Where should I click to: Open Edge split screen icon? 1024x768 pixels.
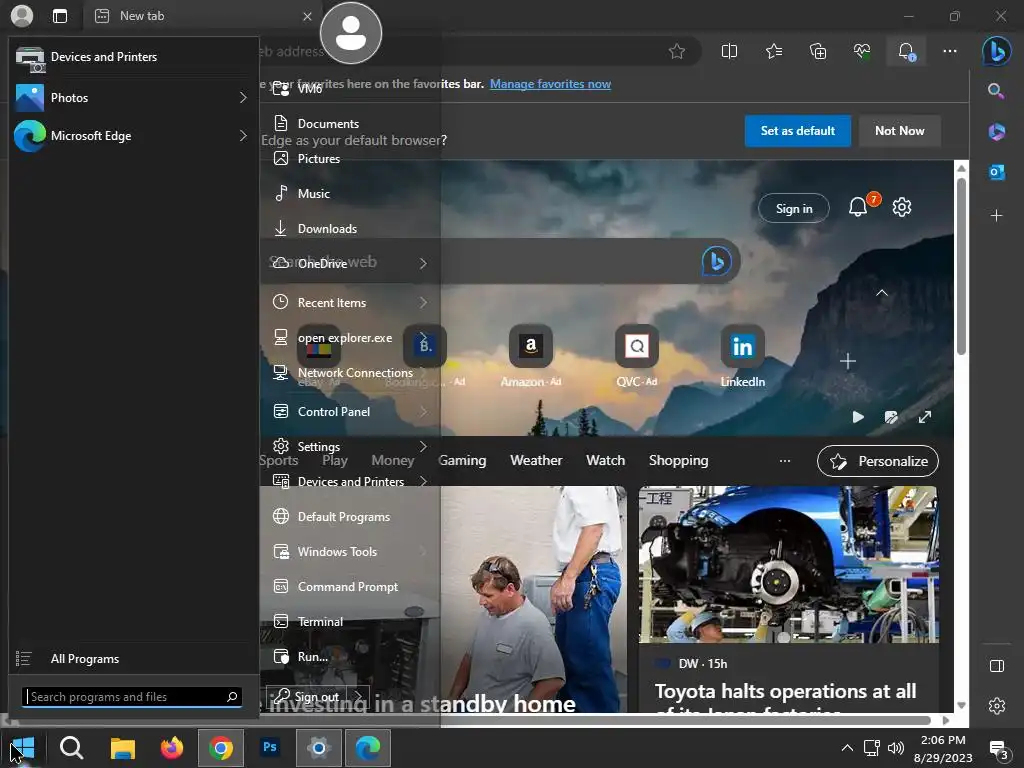pos(729,51)
